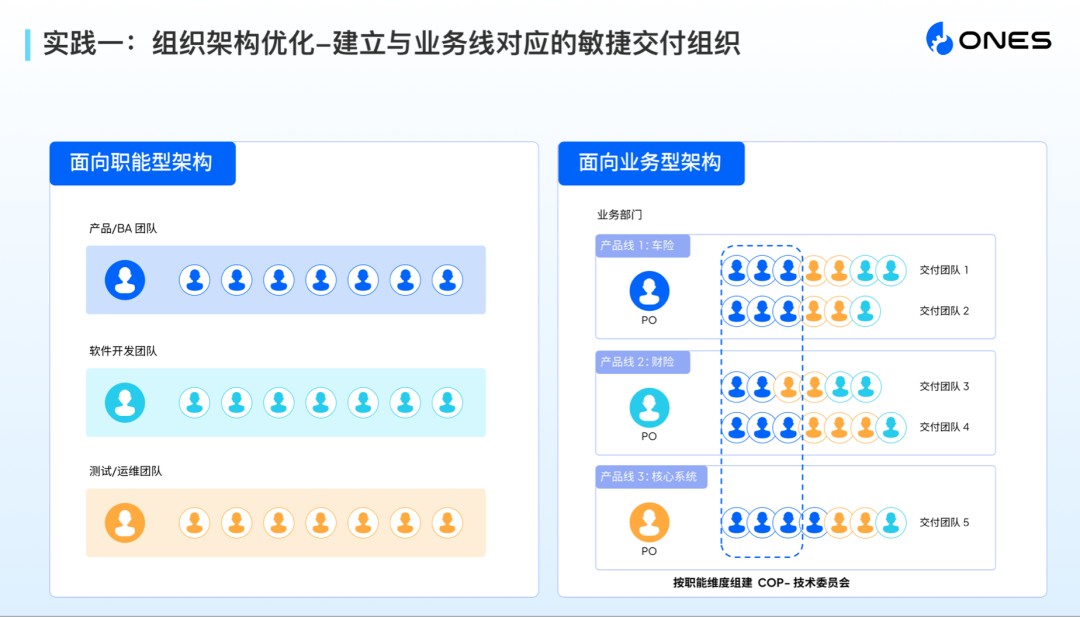Select the 面向业务型架构 header
Viewport: 1080px width, 617px height.
(x=651, y=163)
